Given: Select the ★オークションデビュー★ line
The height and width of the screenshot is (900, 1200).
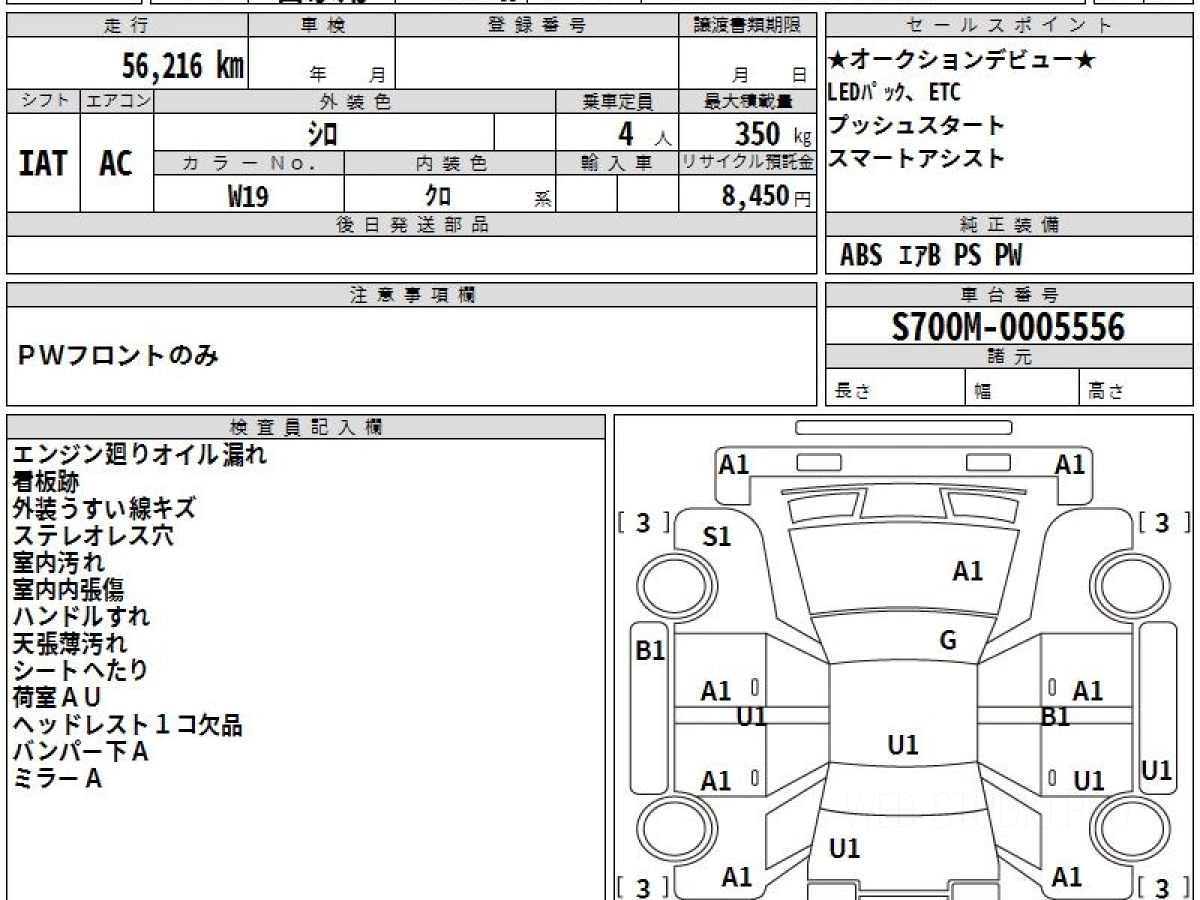Looking at the screenshot, I should [962, 61].
